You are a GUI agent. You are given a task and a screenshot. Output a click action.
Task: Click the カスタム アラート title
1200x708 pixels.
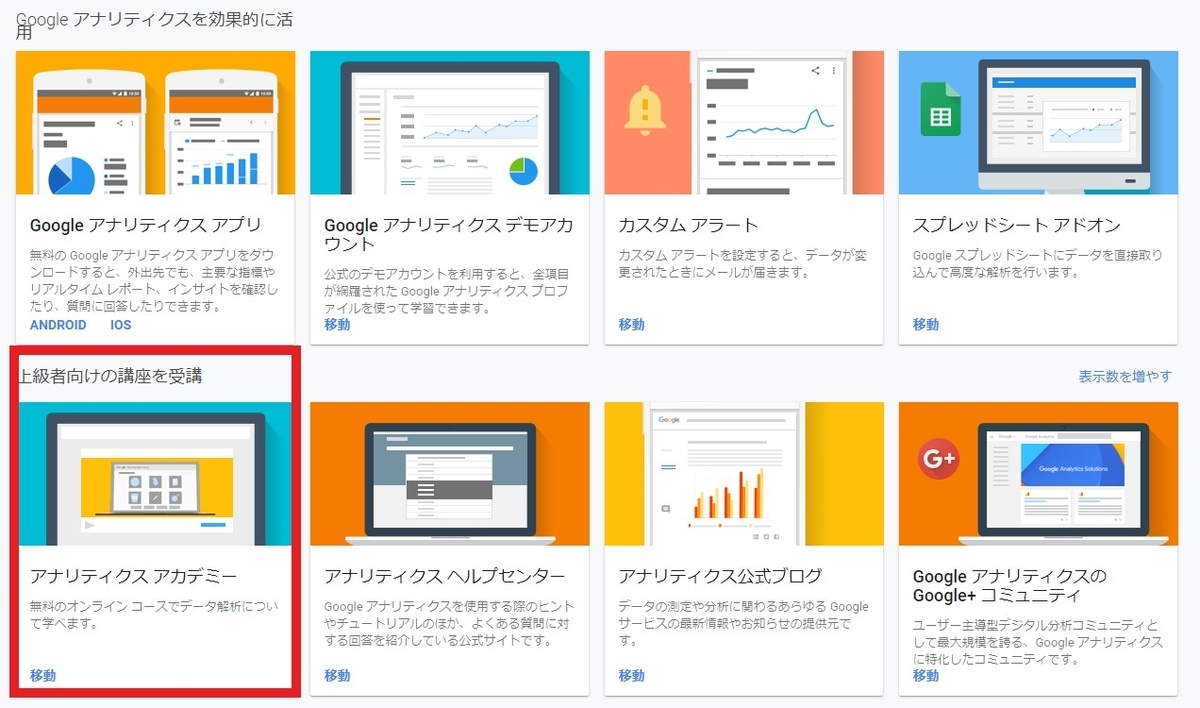click(x=689, y=225)
